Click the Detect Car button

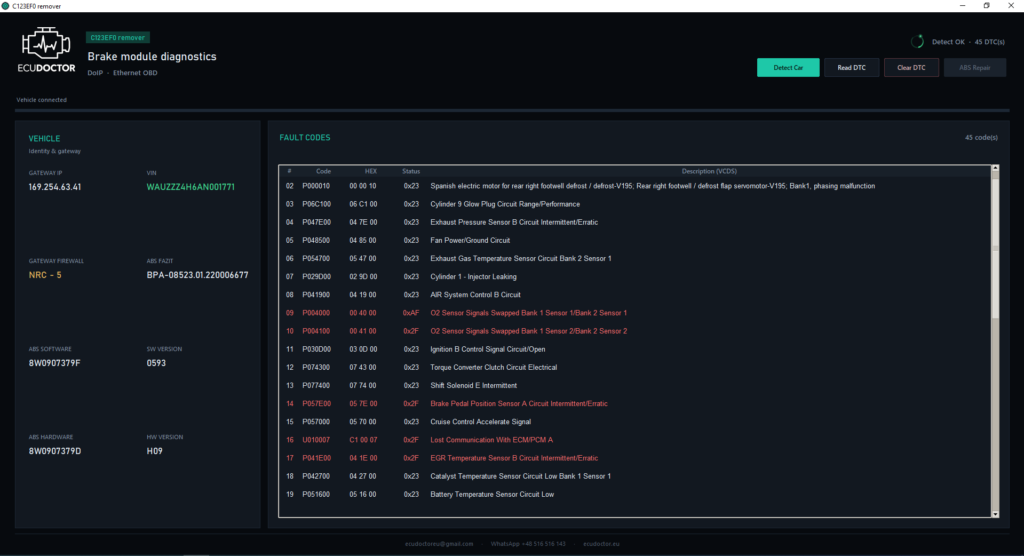click(788, 67)
